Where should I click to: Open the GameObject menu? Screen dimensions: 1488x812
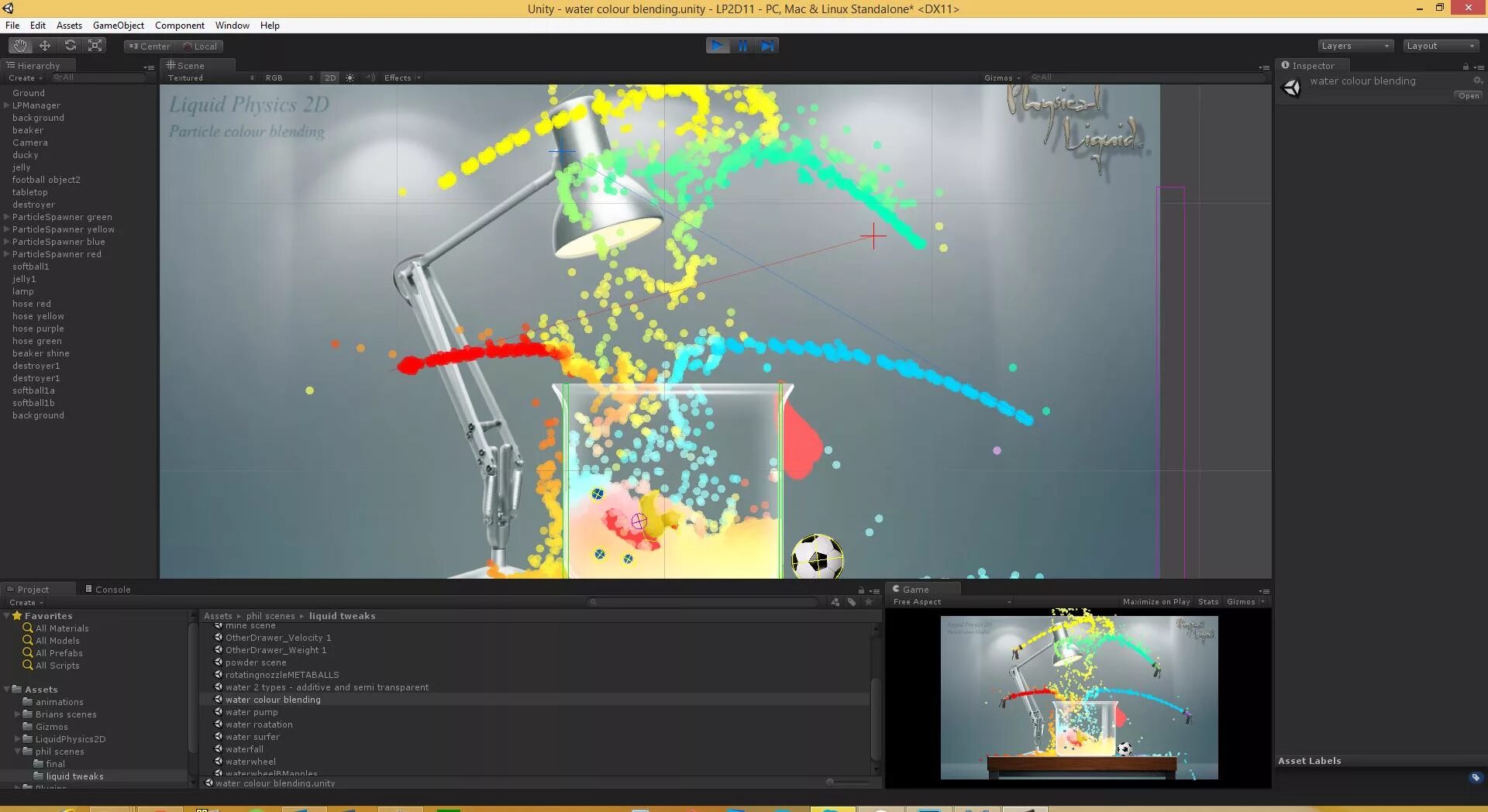point(118,26)
